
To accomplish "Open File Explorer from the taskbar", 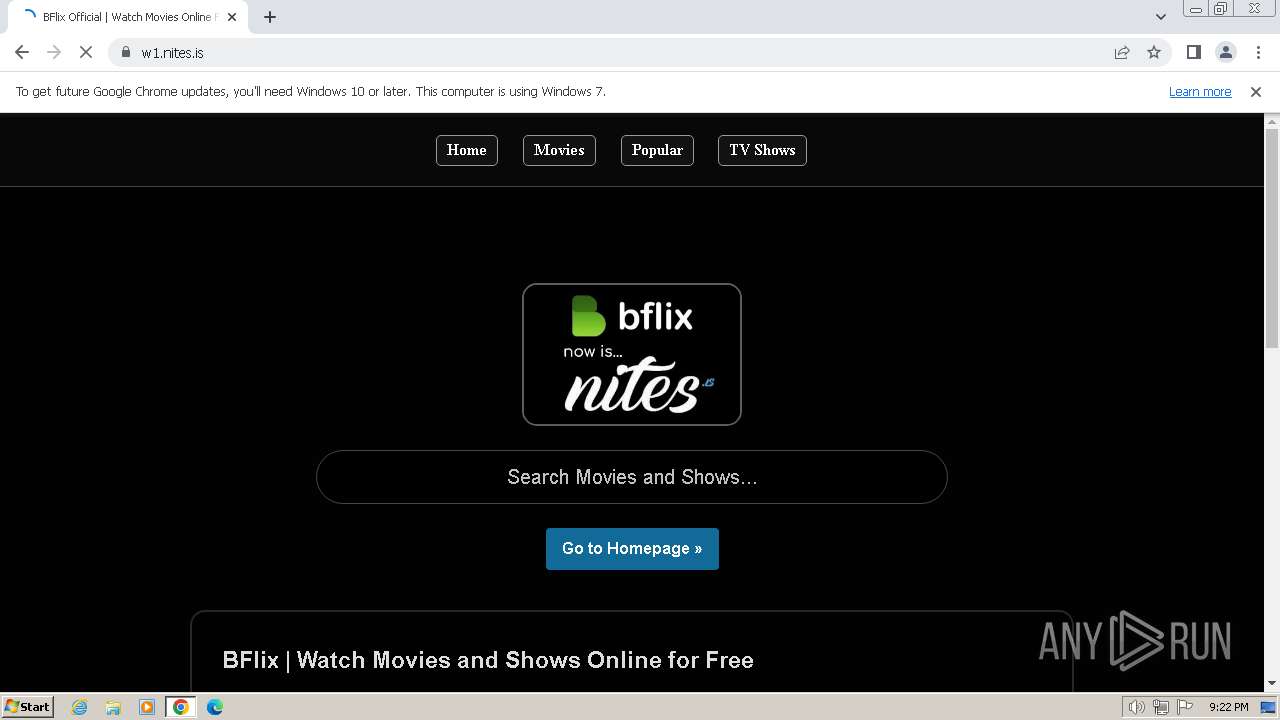I will coord(113,707).
